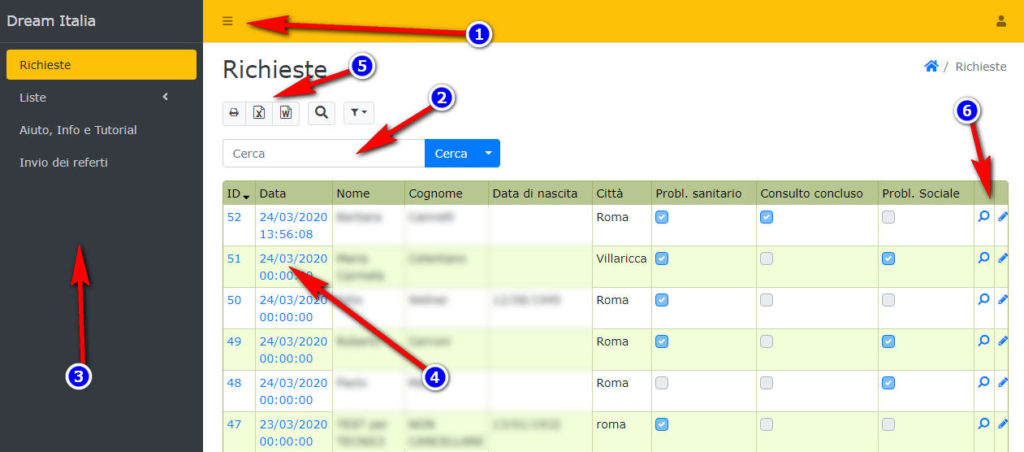Export table to Word icon
This screenshot has width=1024, height=452.
tap(285, 113)
